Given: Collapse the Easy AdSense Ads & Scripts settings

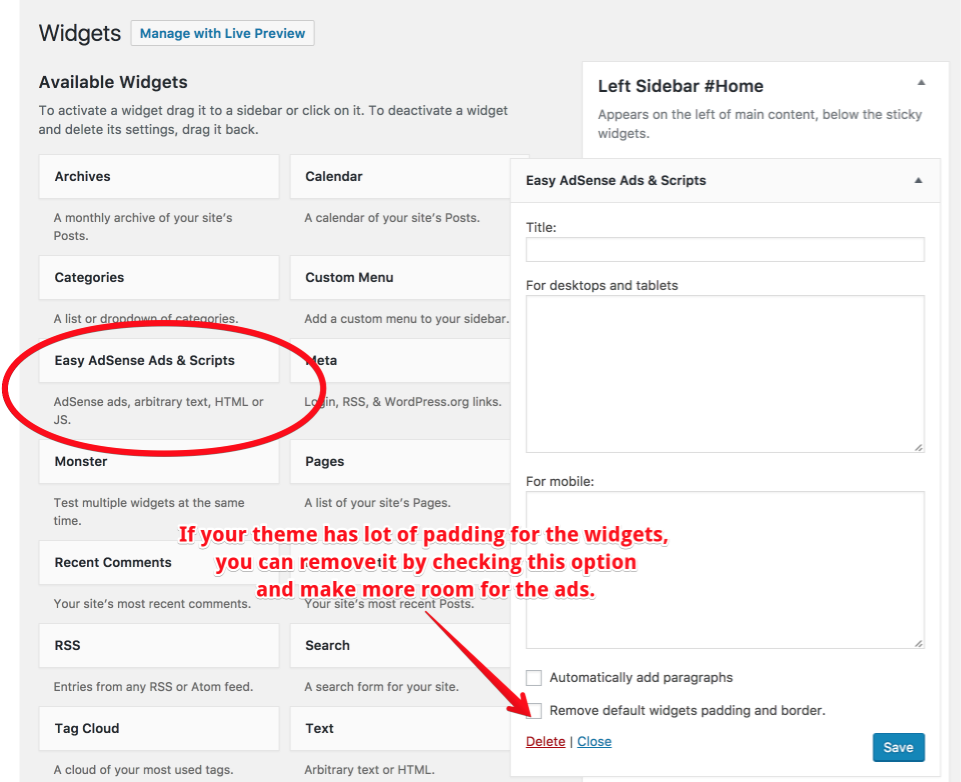Looking at the screenshot, I should 917,180.
